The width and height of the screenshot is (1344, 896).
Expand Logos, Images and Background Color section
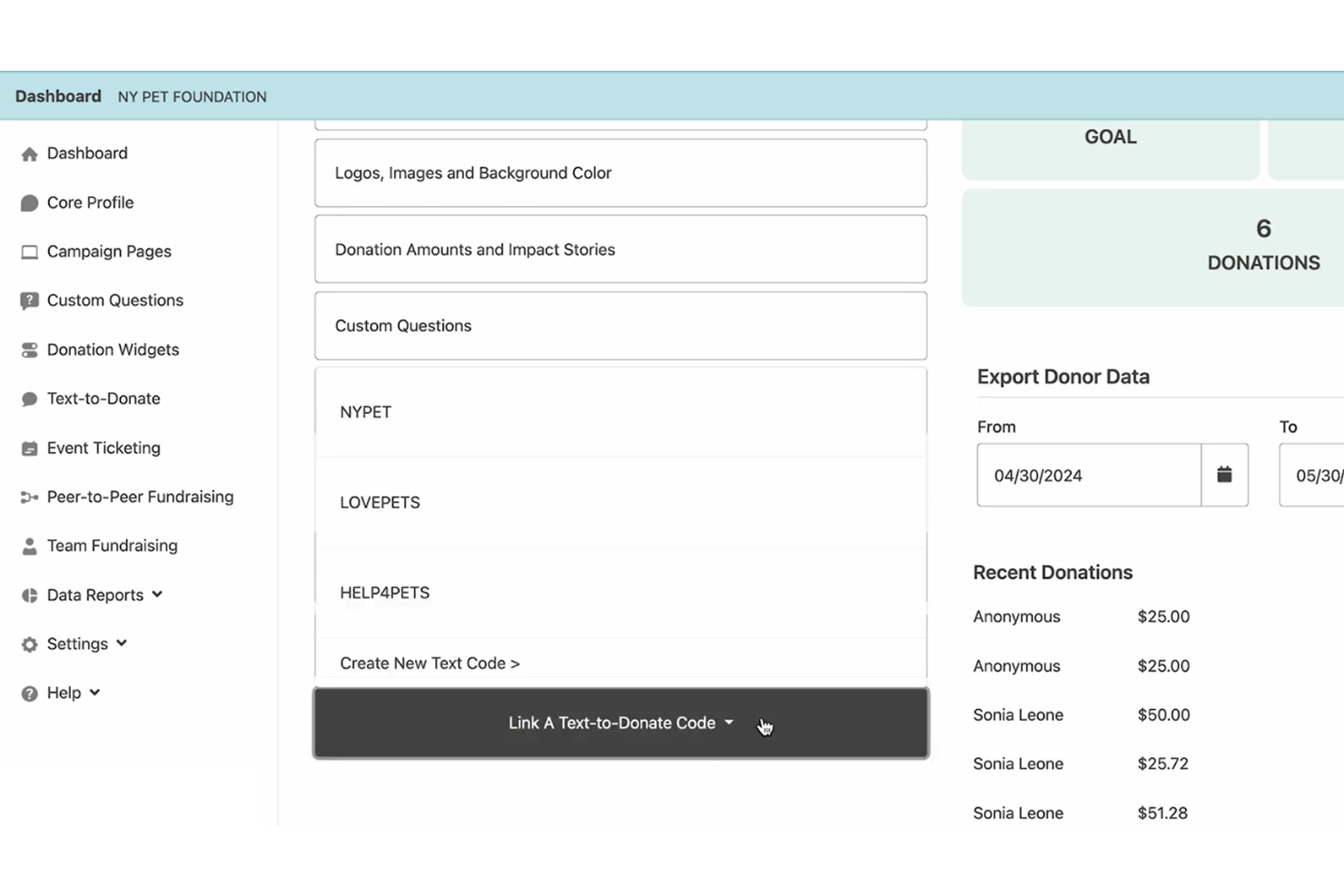pyautogui.click(x=620, y=172)
